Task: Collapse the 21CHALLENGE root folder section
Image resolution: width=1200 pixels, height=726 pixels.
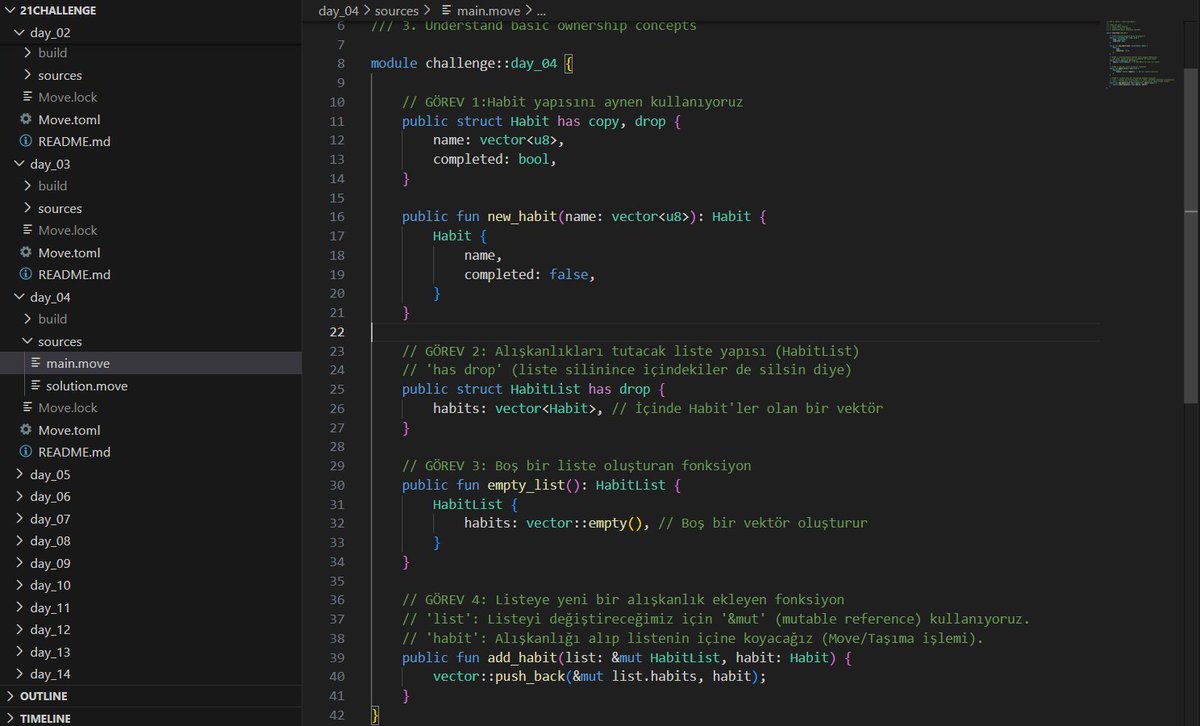Action: point(10,10)
